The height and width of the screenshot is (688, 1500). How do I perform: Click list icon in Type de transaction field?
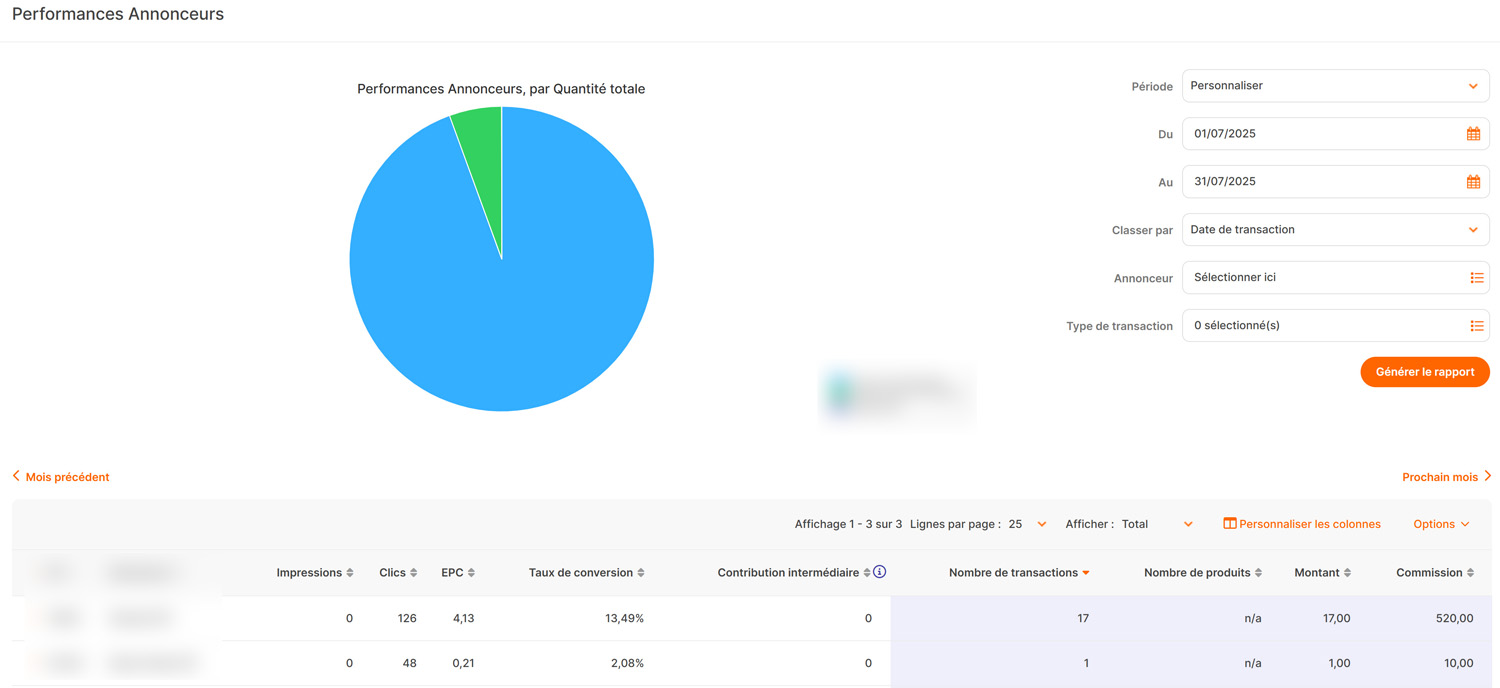1476,326
